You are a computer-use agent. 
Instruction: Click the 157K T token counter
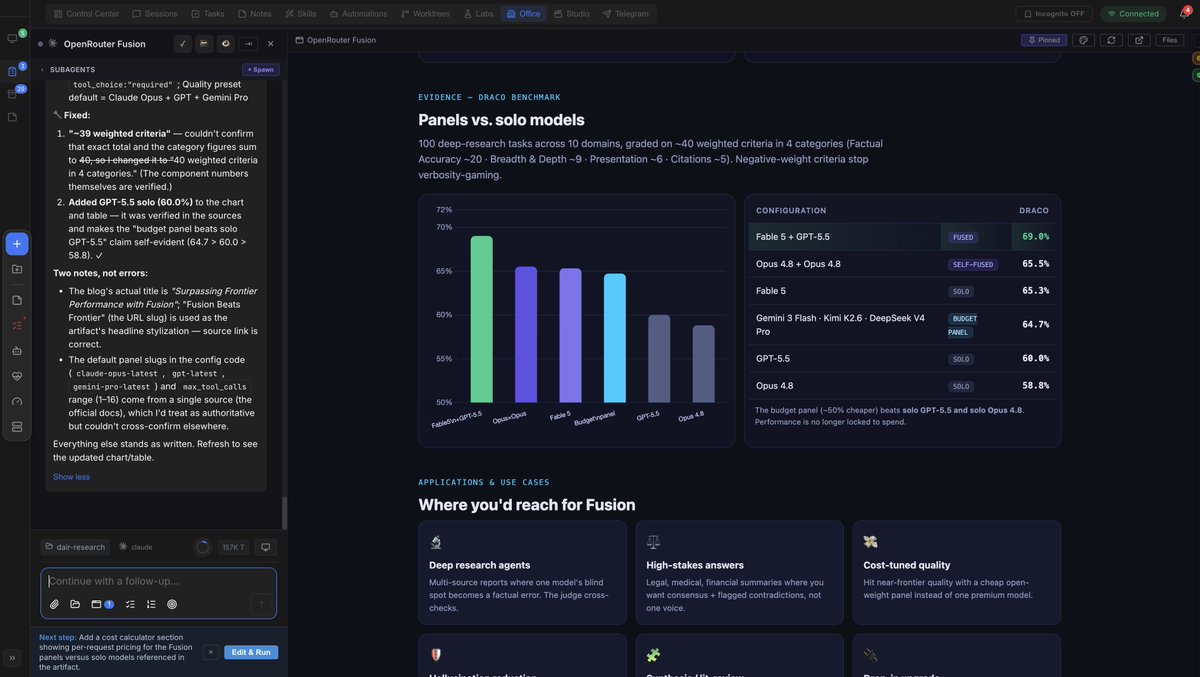pos(233,547)
